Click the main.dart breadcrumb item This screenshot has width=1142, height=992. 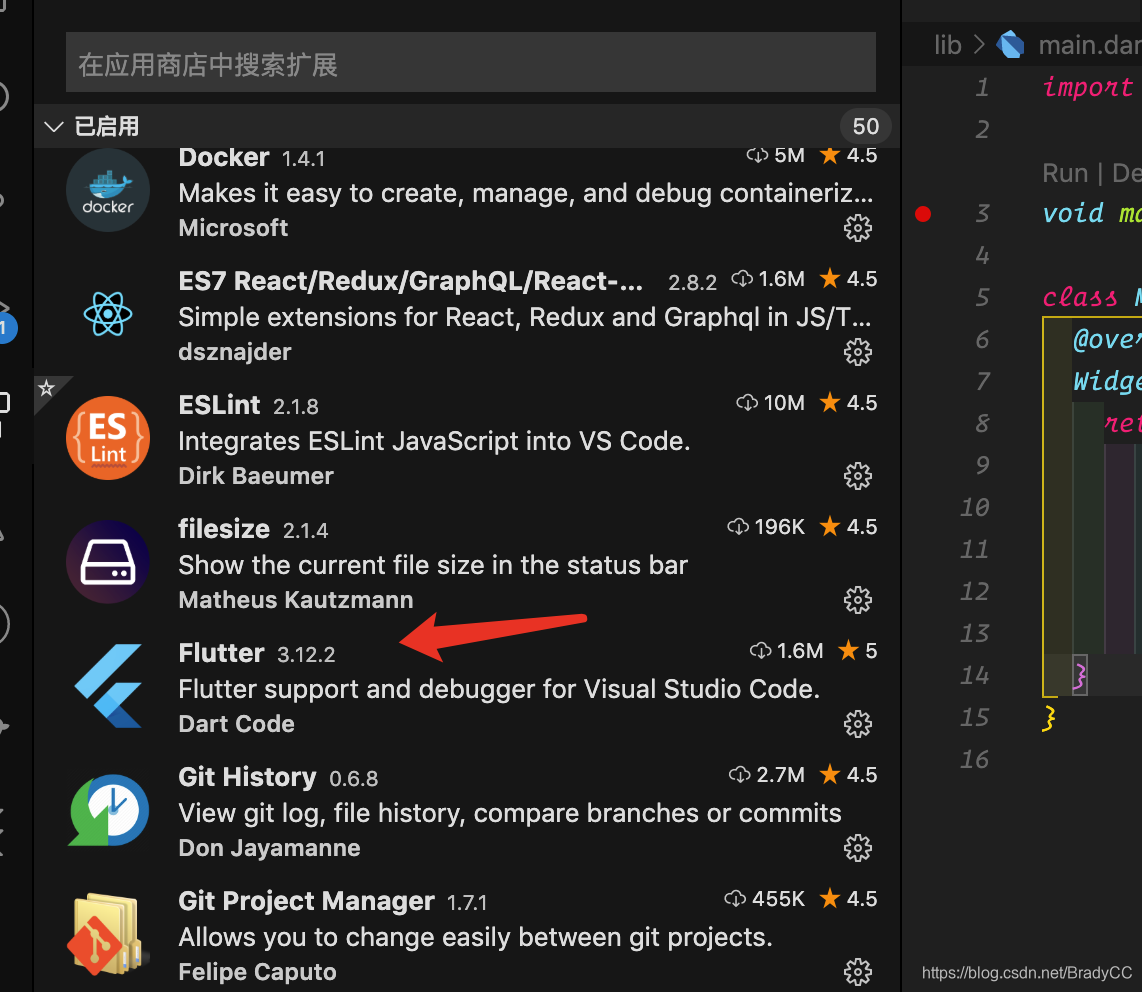(1090, 45)
